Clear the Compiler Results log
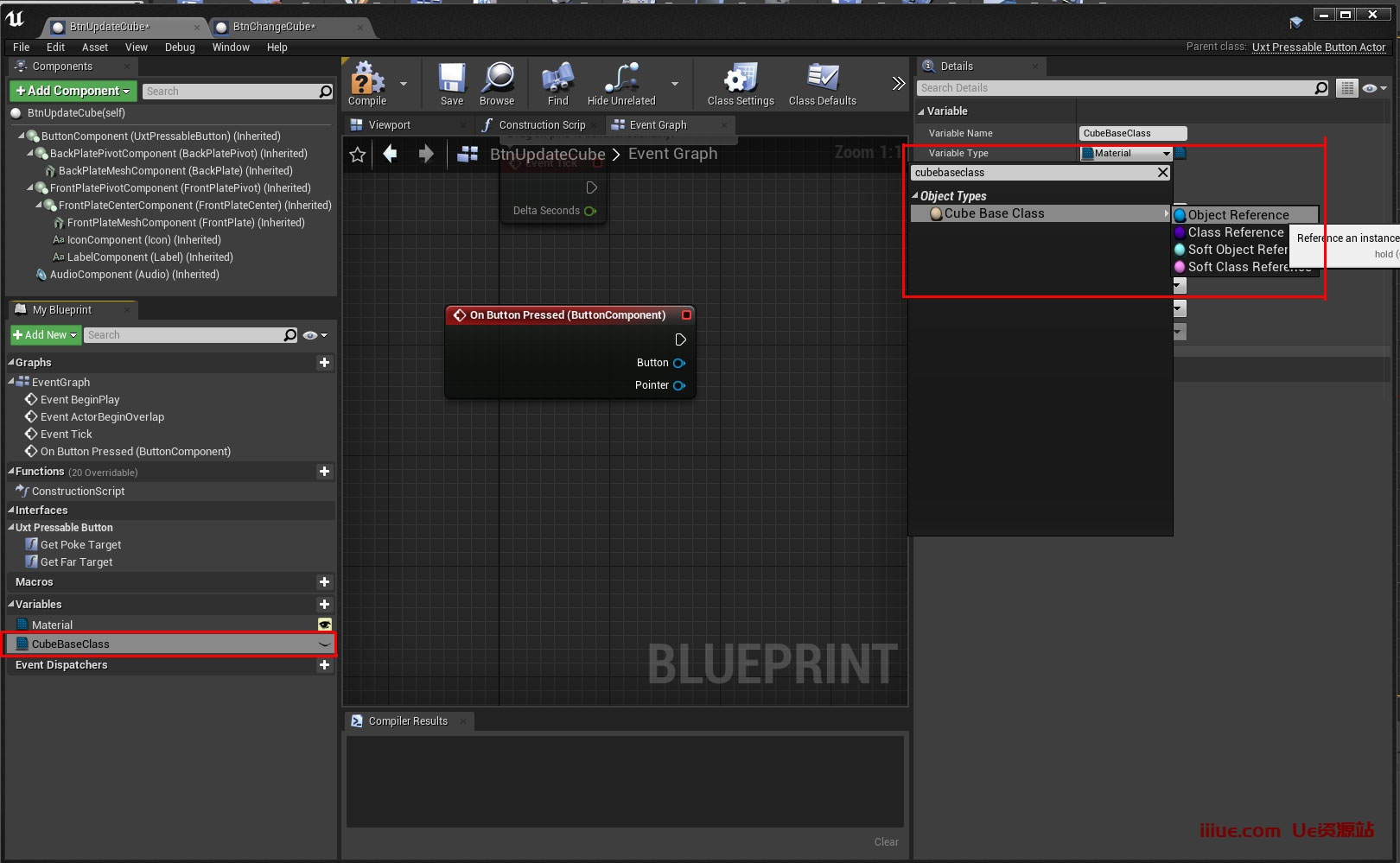 pos(886,841)
